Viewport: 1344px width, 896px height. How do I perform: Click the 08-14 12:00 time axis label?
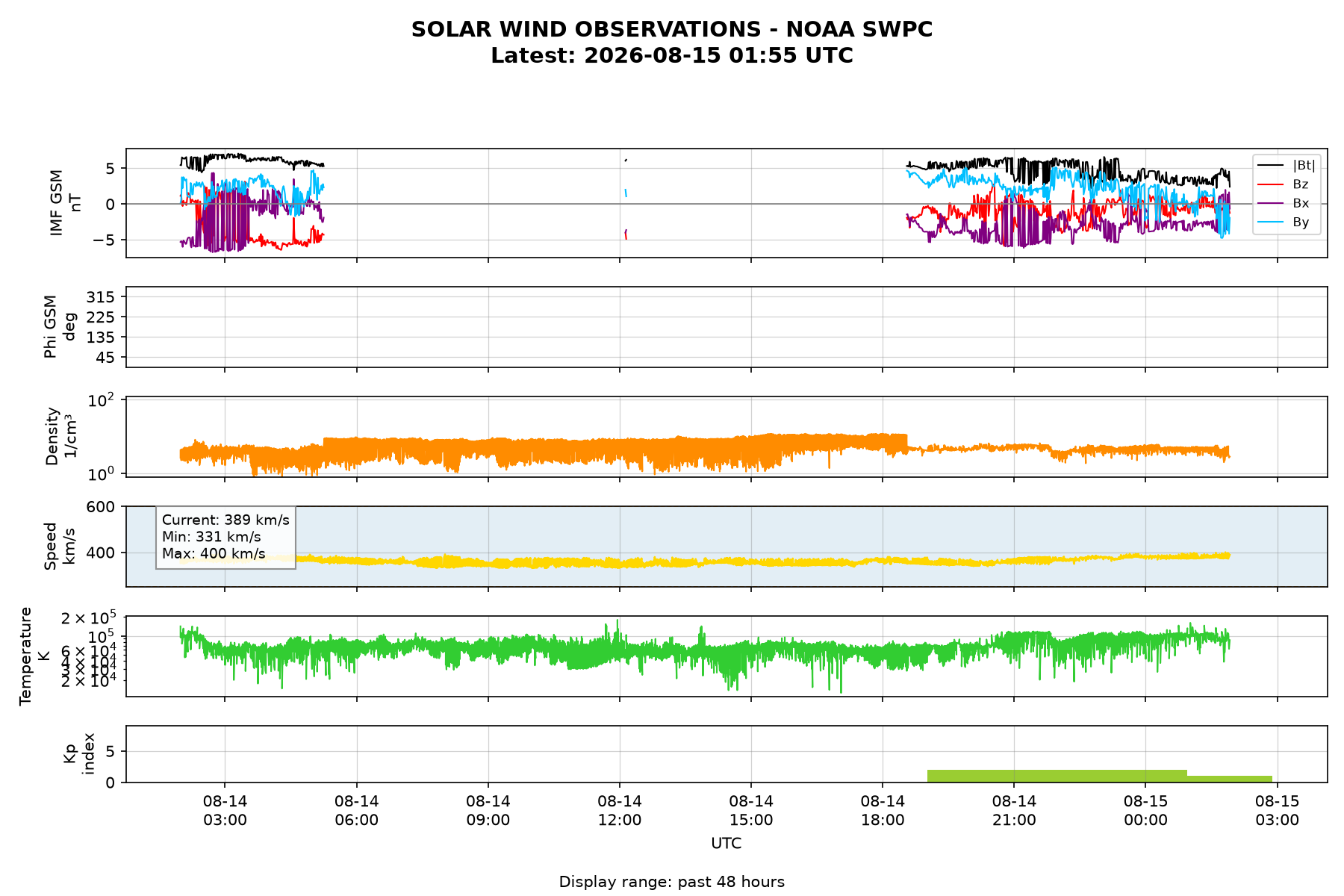pyautogui.click(x=620, y=810)
